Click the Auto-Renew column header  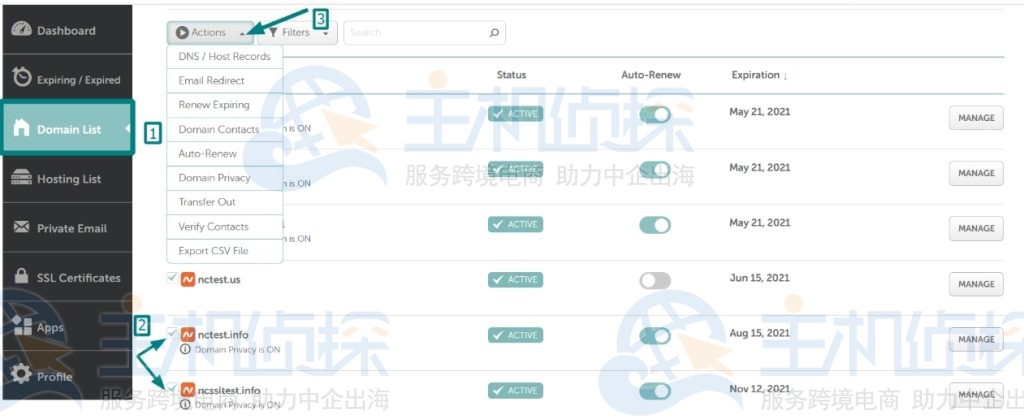click(651, 75)
